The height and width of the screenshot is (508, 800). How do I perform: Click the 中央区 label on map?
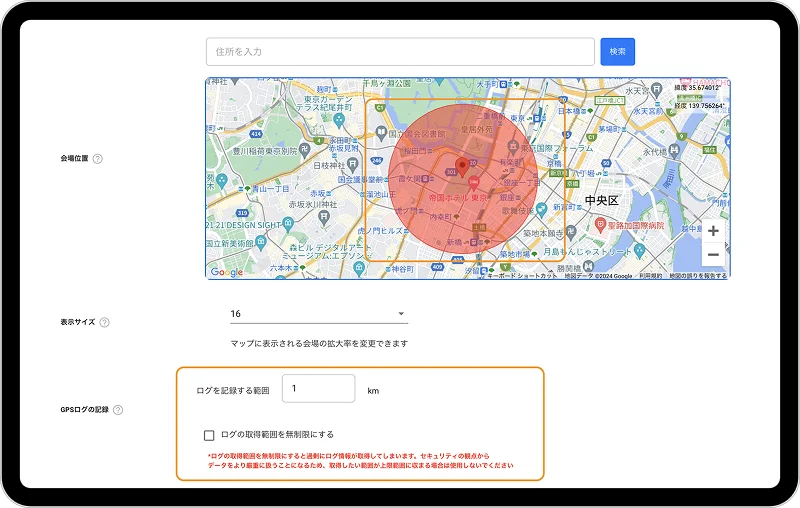(x=602, y=201)
